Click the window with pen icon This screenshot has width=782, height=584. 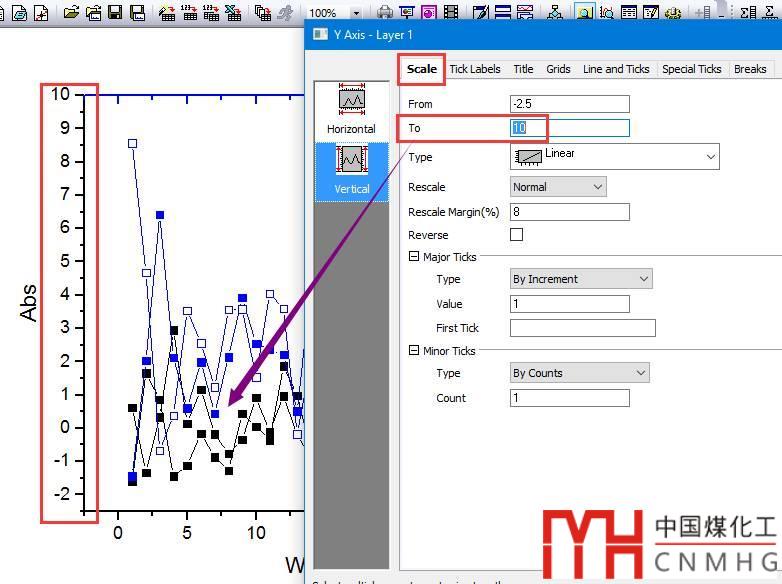480,12
